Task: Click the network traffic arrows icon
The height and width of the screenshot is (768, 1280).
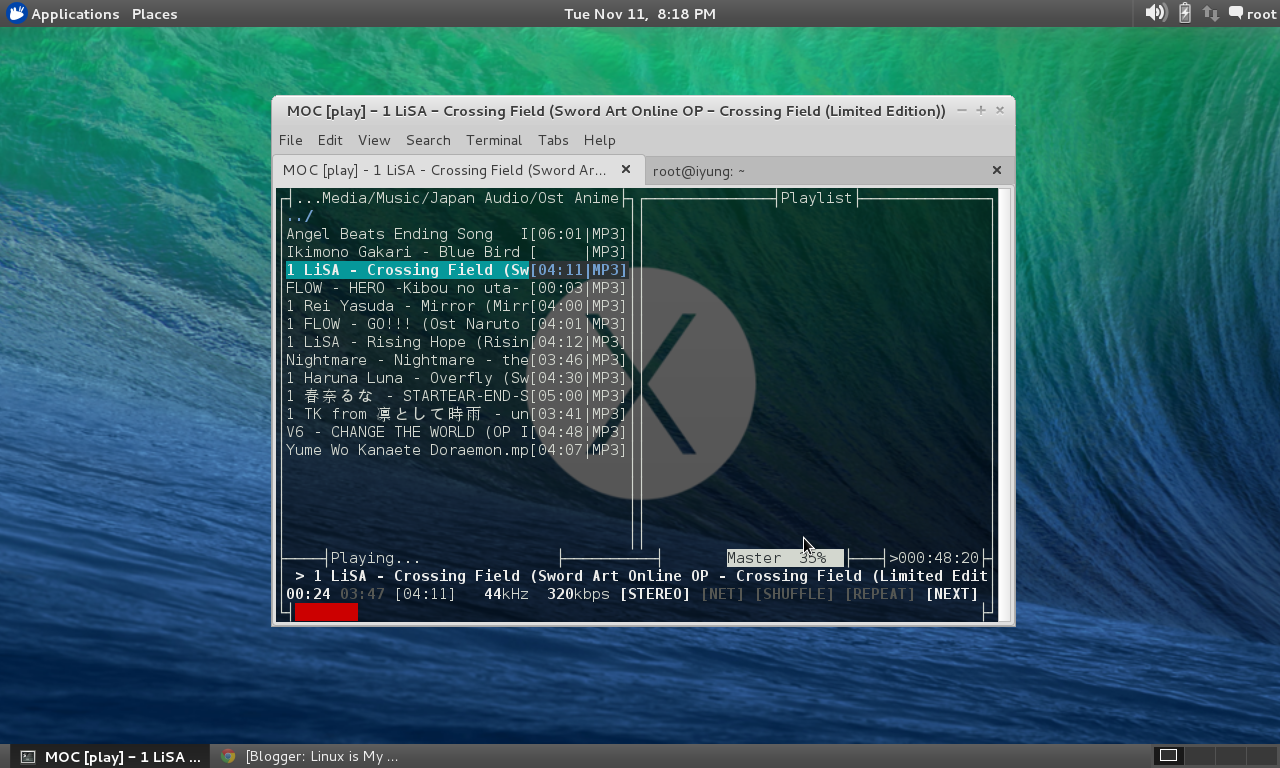Action: point(1209,13)
